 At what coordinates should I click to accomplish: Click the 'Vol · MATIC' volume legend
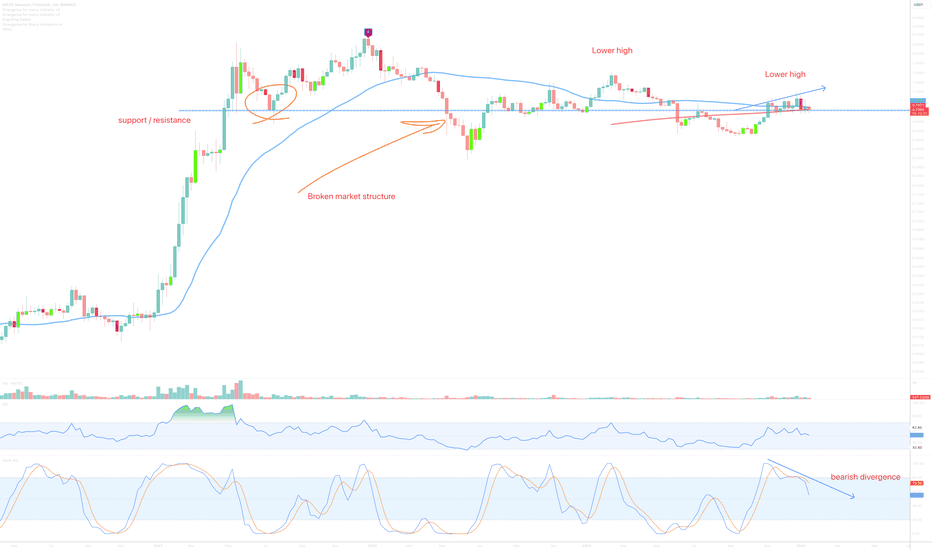(x=12, y=384)
